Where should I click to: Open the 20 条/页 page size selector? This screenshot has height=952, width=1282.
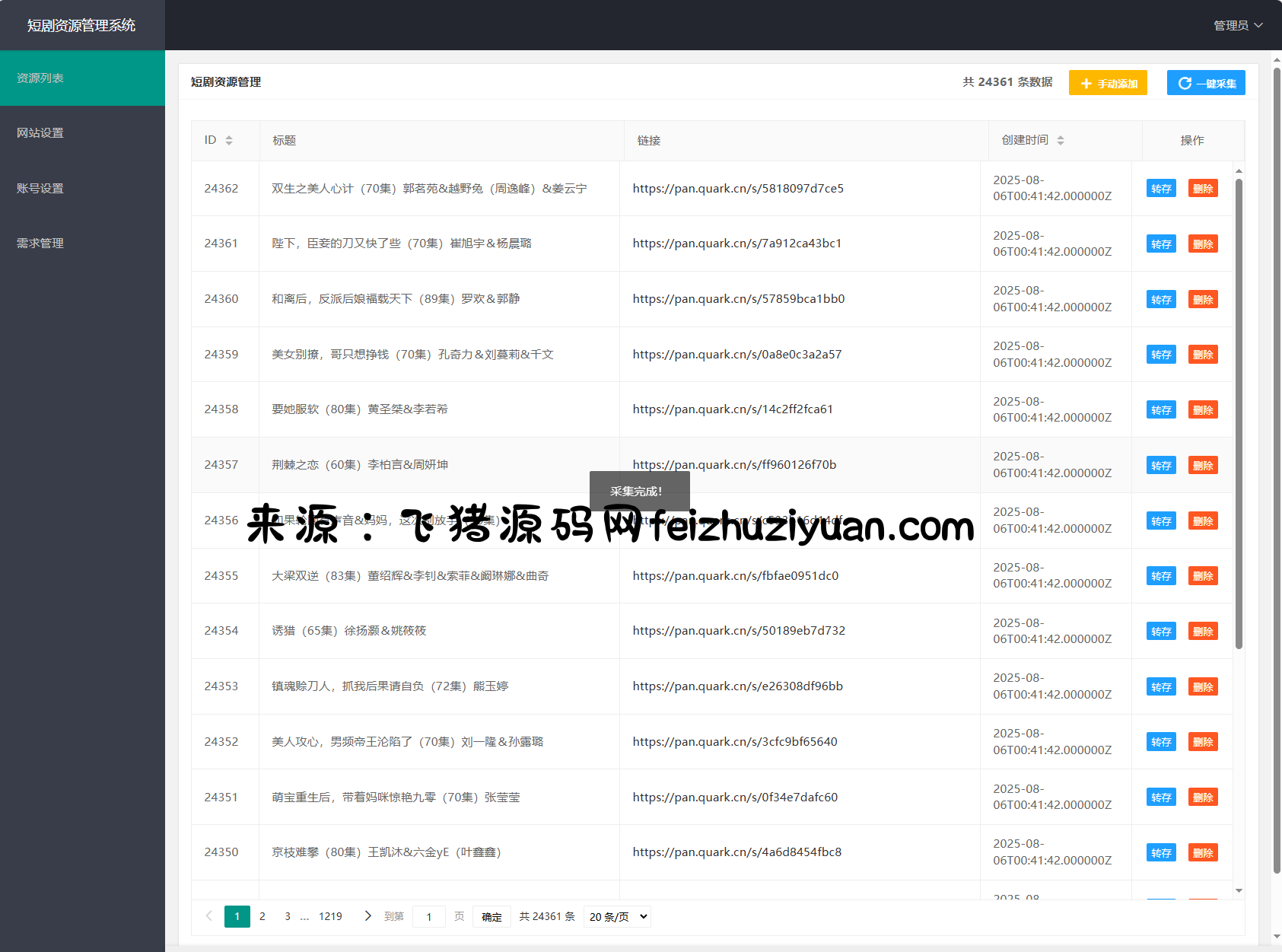[617, 917]
